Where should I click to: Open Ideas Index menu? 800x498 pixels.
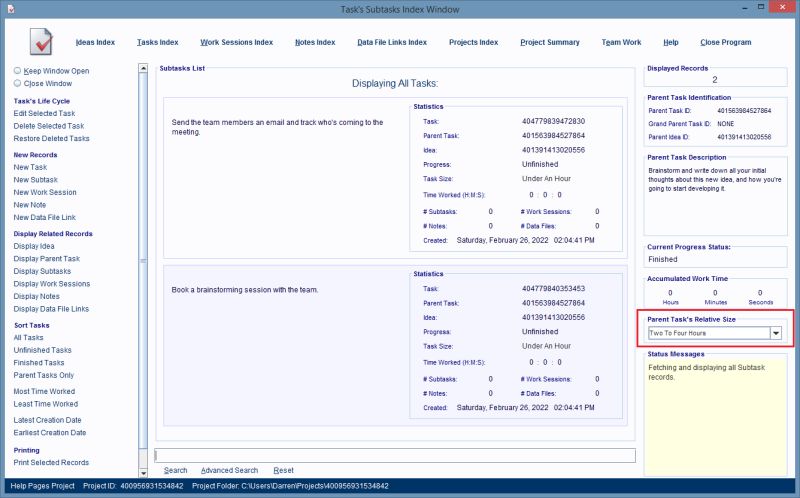point(95,42)
